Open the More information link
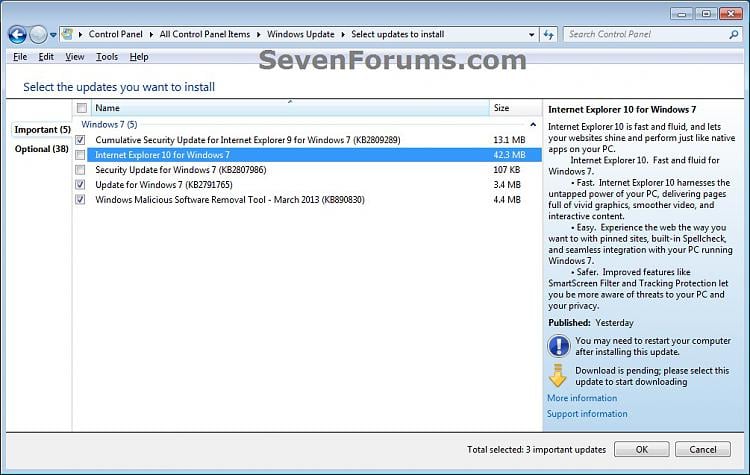The width and height of the screenshot is (750, 475). point(582,398)
